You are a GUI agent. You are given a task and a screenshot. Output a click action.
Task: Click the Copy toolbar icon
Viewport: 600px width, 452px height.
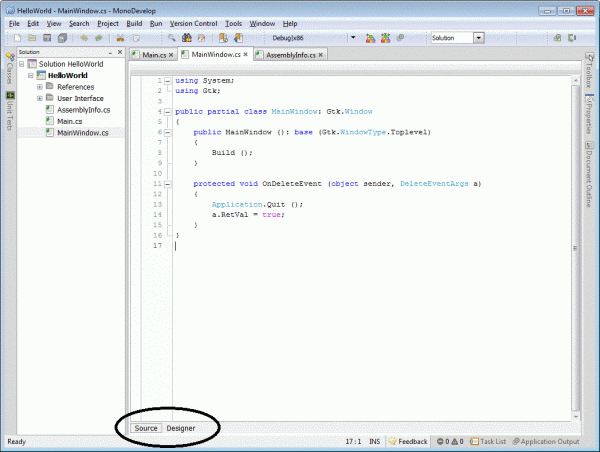pos(136,38)
